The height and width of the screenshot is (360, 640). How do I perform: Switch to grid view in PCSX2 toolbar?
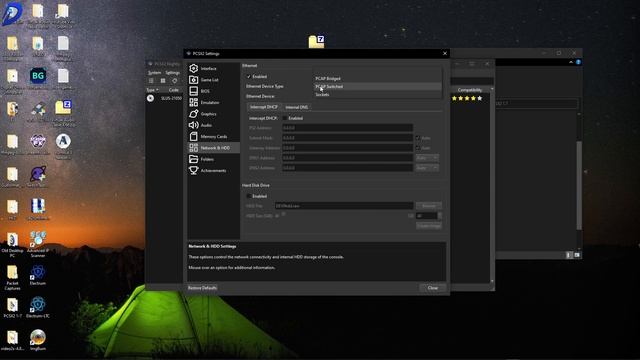pyautogui.click(x=163, y=81)
